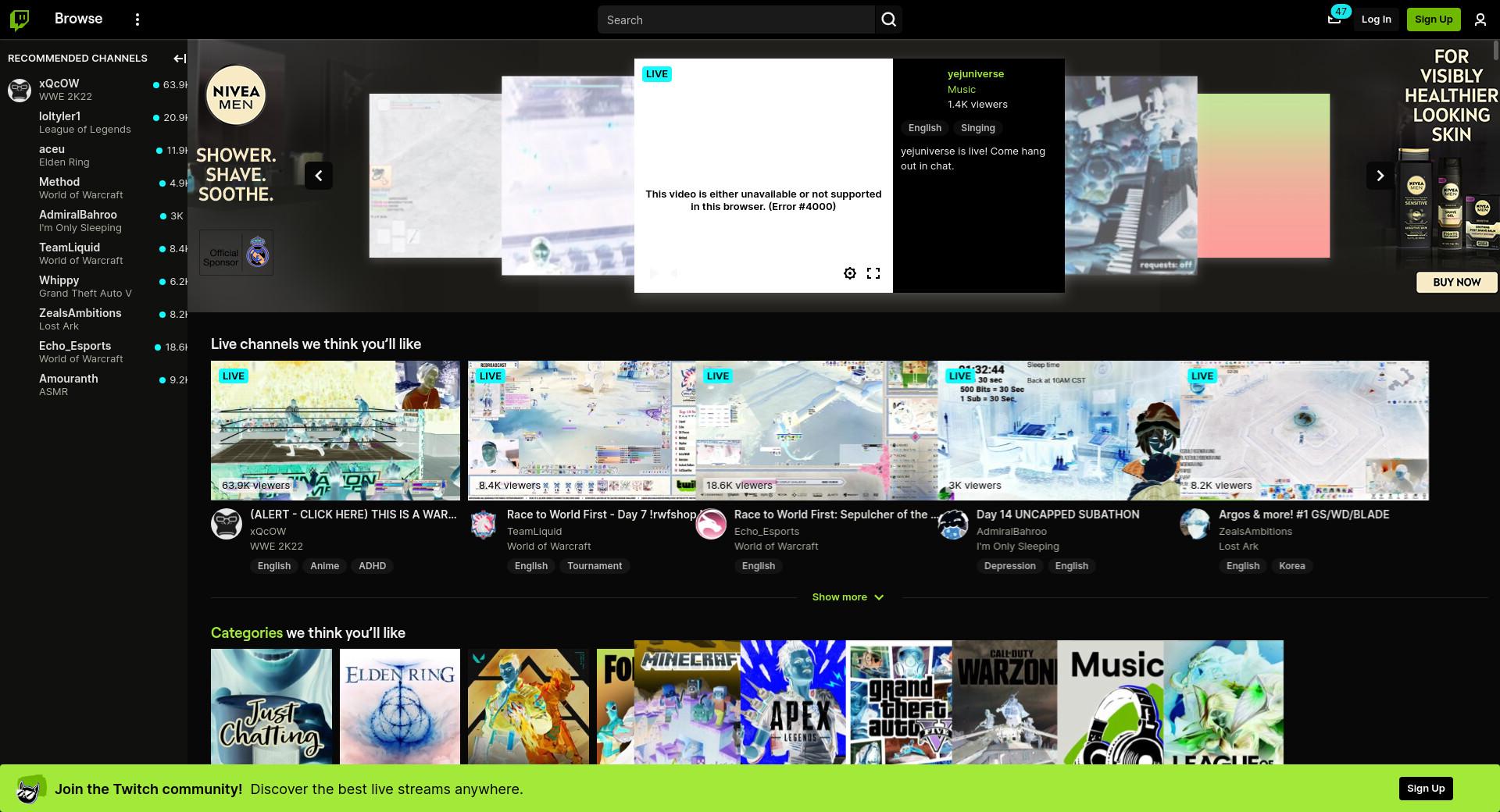Open Echo_Esports stream thumbnail with 18.6K viewers
The height and width of the screenshot is (812, 1500).
[816, 430]
